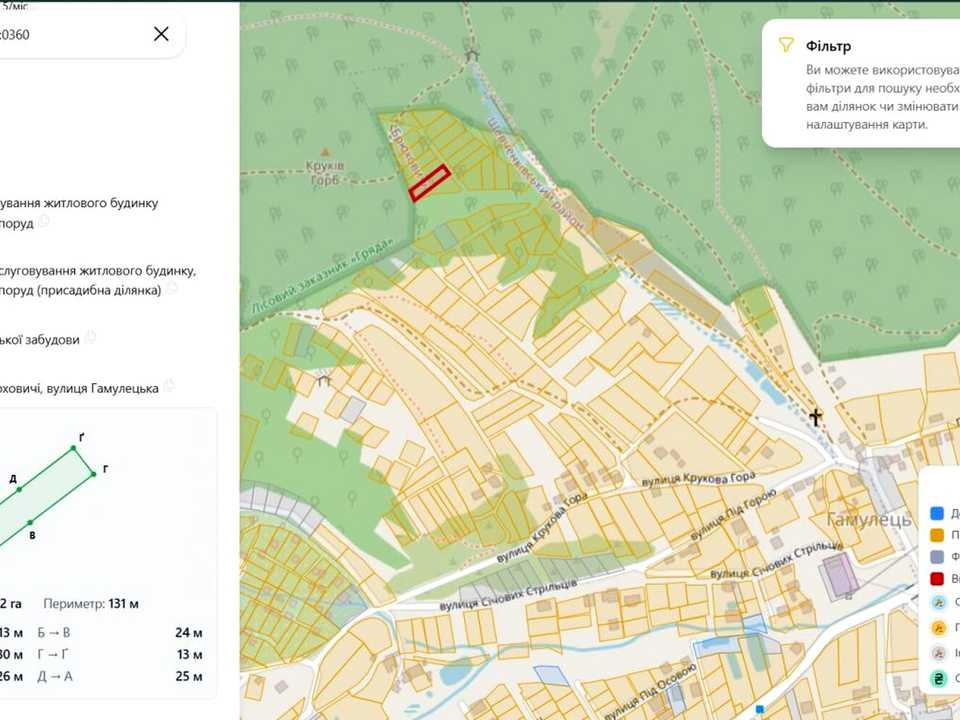960x720 pixels.
Task: Click the 'Фільтр' panel title
Action: coord(828,46)
